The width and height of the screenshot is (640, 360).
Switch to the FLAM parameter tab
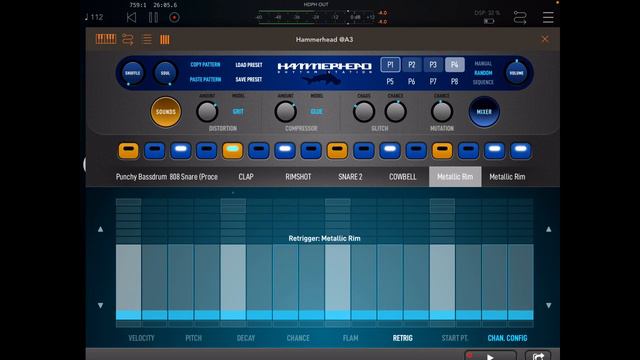(351, 338)
